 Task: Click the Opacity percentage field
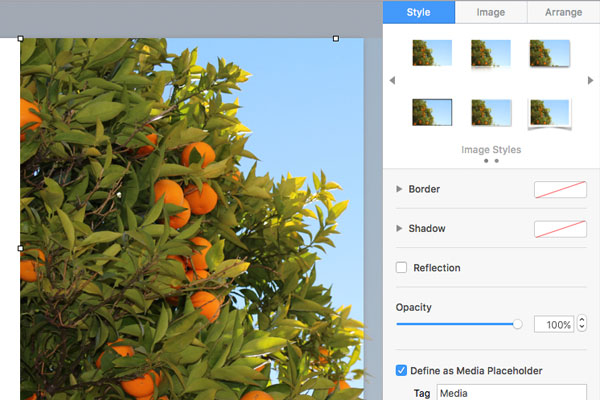554,324
